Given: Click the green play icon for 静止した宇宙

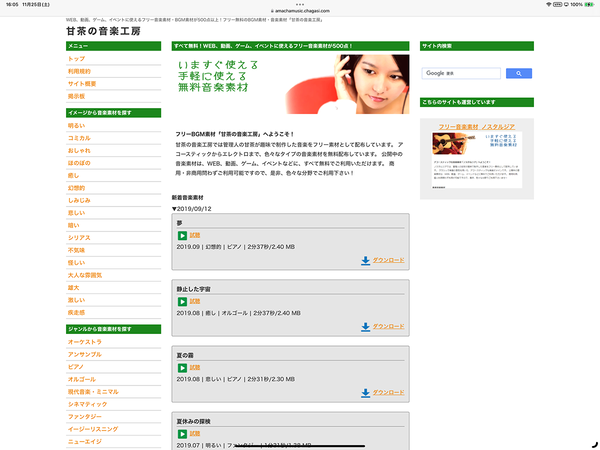Looking at the screenshot, I should tap(182, 302).
